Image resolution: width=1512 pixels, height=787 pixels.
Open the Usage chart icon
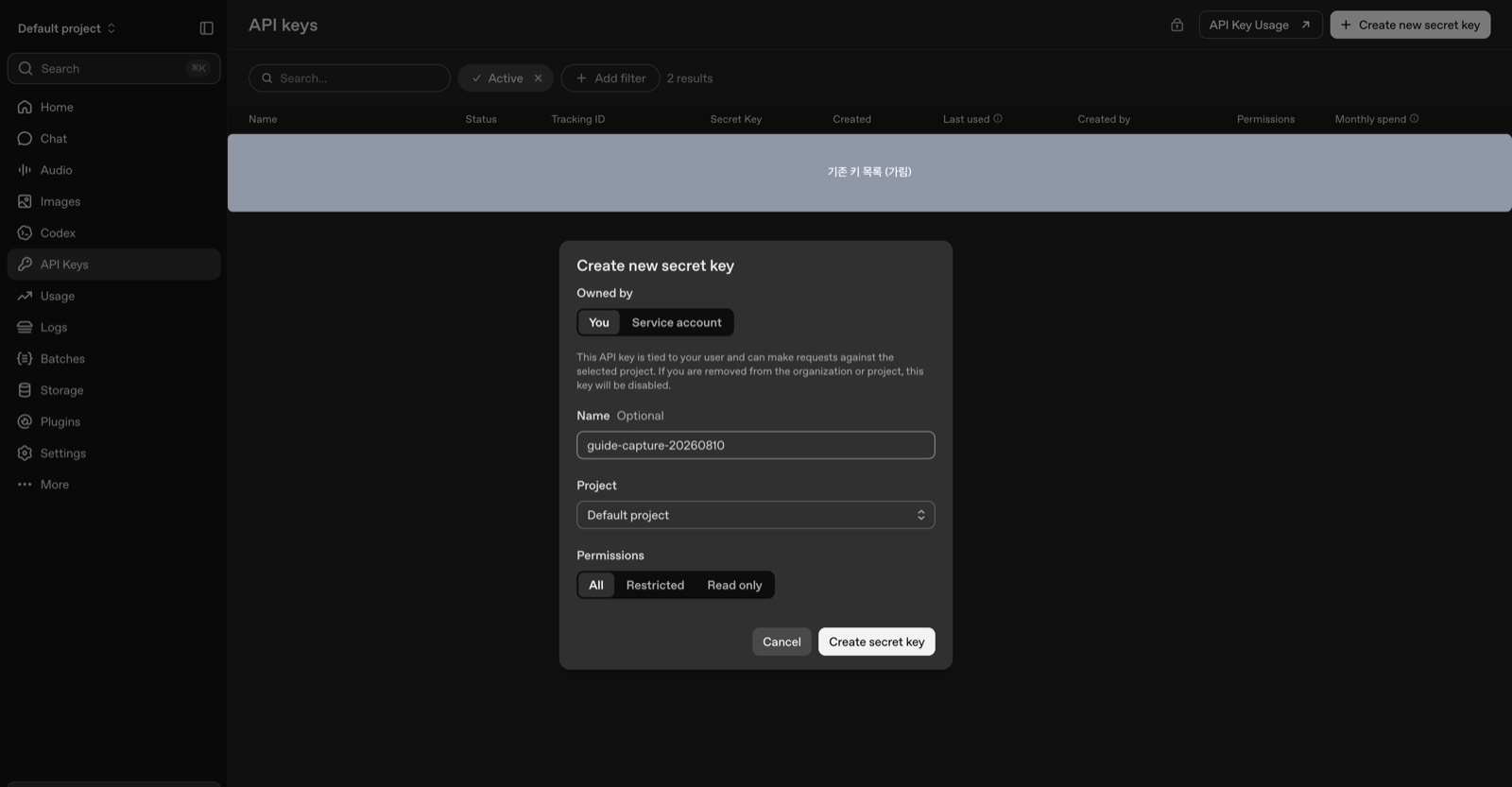coord(25,296)
